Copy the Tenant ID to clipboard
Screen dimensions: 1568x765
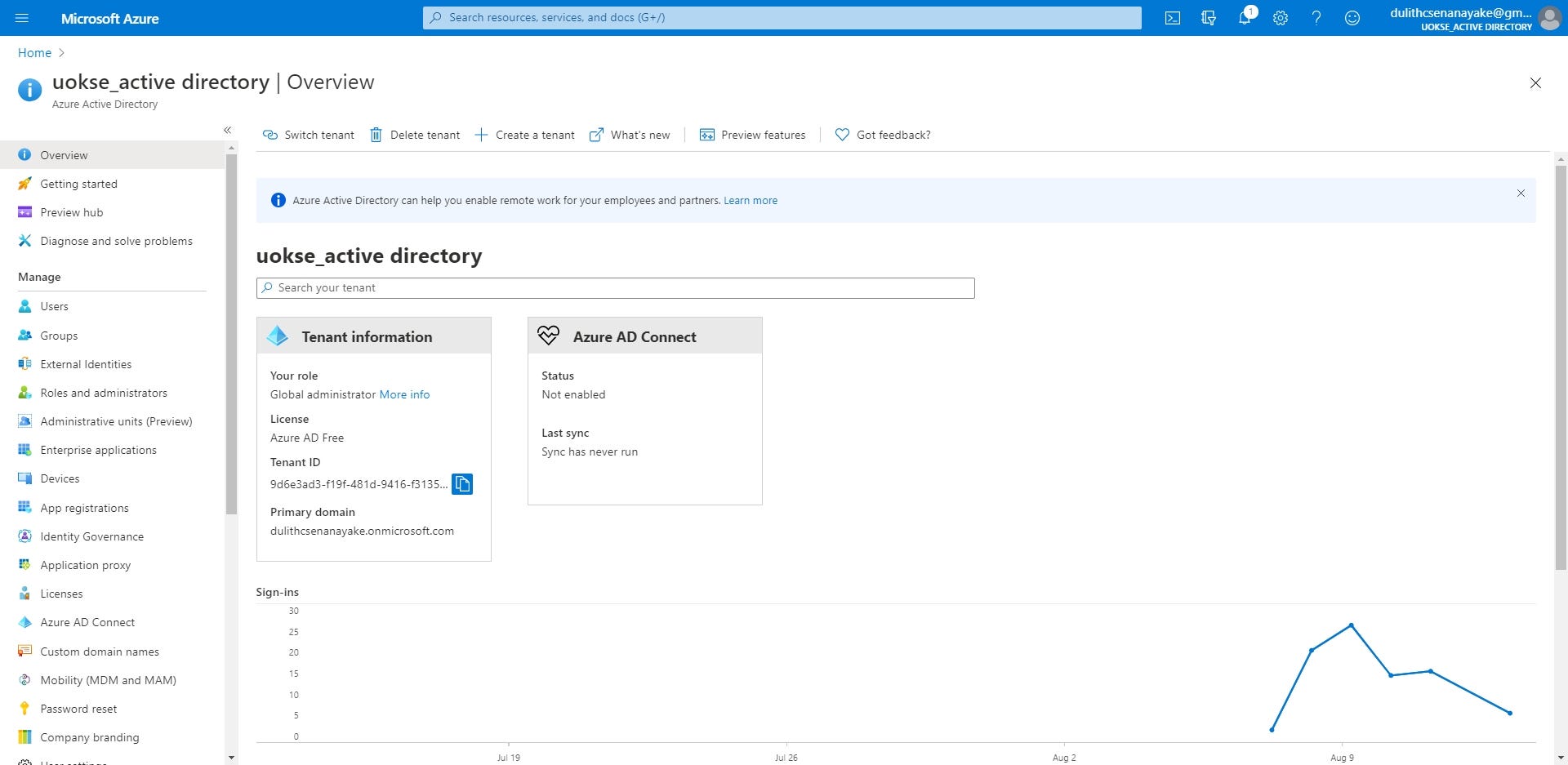point(462,484)
